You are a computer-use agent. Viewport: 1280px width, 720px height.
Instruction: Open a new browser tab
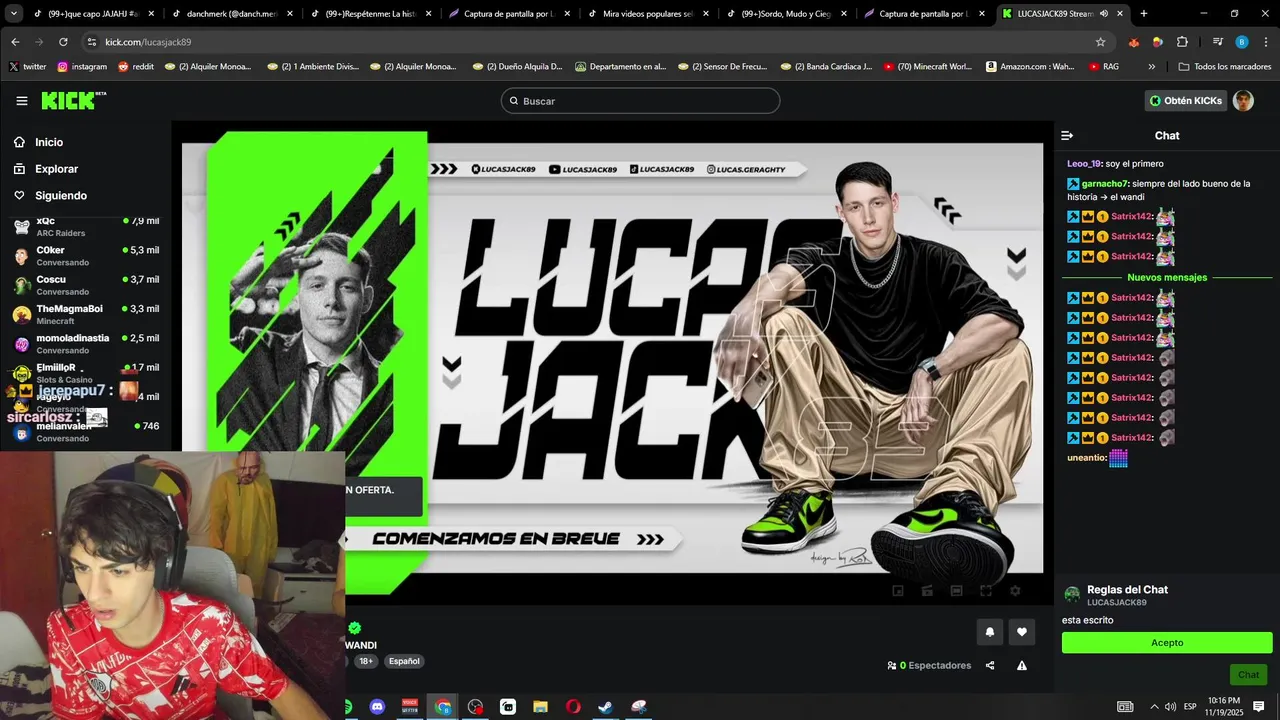(x=1144, y=14)
